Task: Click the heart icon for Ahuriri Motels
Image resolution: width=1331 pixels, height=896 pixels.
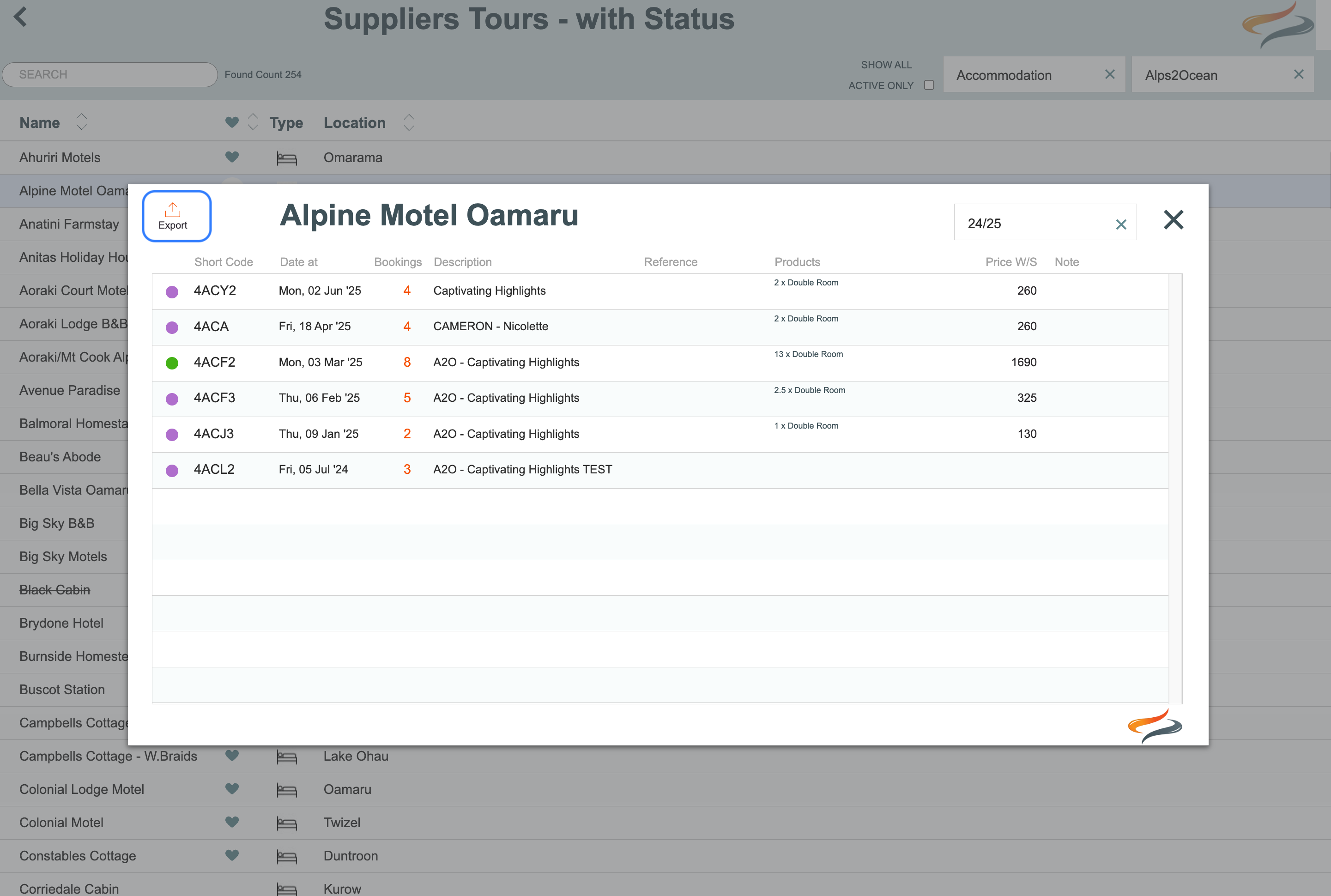Action: [231, 157]
